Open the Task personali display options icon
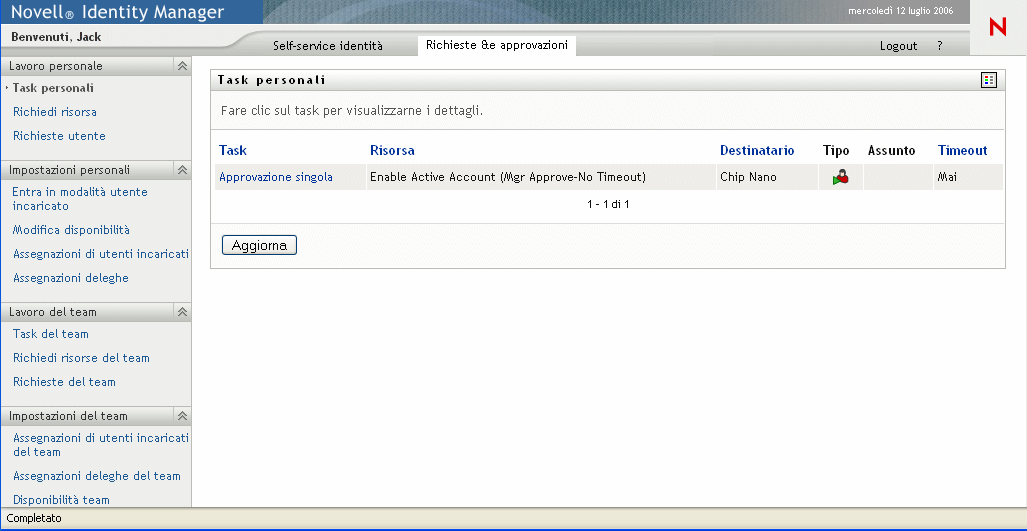1027x531 pixels. tap(988, 80)
